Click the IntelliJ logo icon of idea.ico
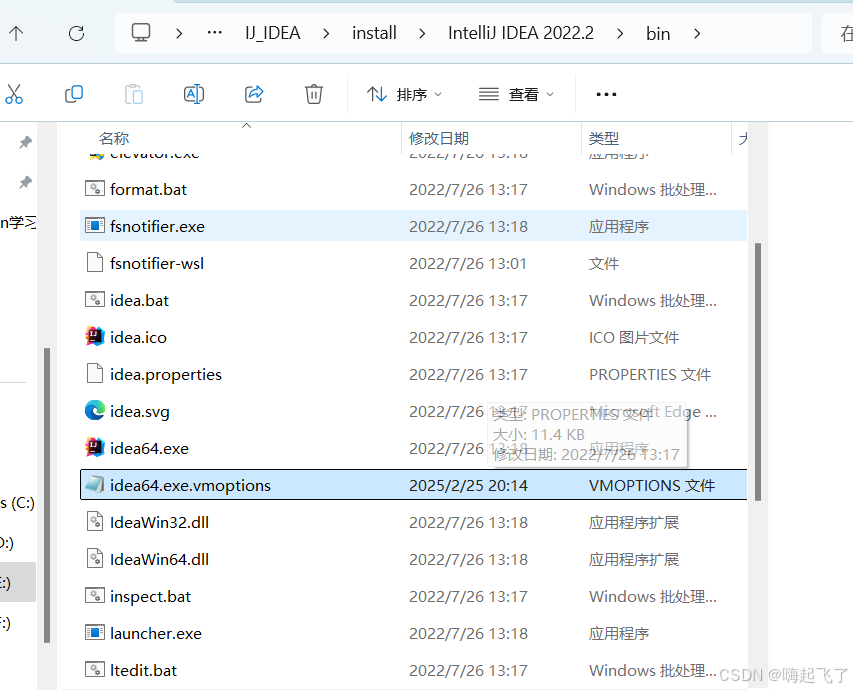The image size is (853, 690). pos(95,336)
